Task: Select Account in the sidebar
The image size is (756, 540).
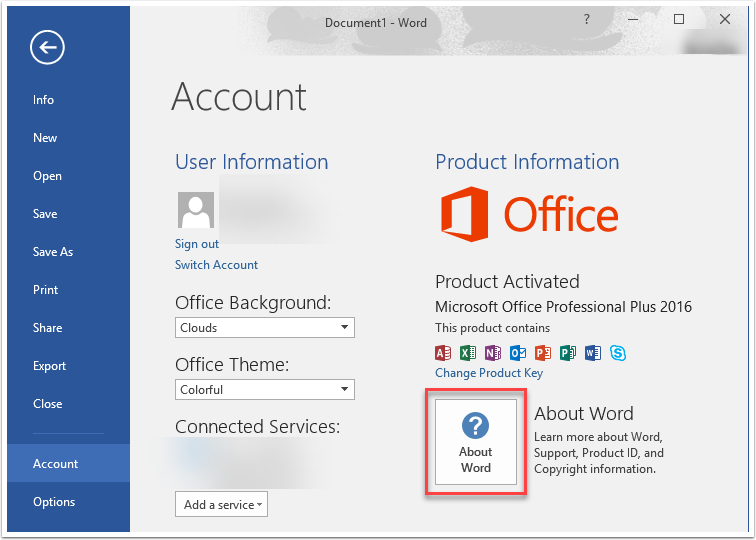Action: (x=68, y=463)
